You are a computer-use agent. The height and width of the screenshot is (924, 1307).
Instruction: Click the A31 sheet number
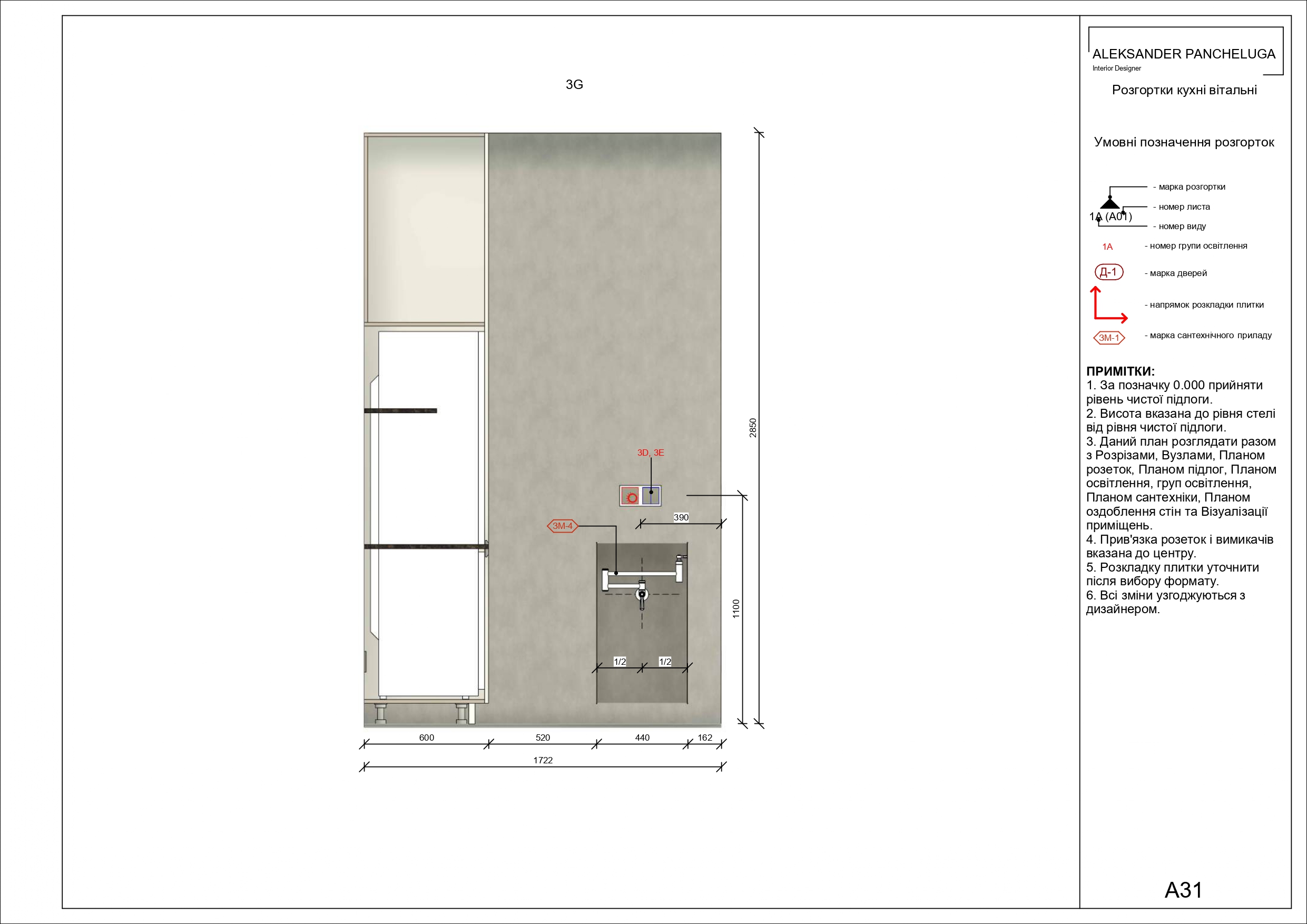[1184, 890]
